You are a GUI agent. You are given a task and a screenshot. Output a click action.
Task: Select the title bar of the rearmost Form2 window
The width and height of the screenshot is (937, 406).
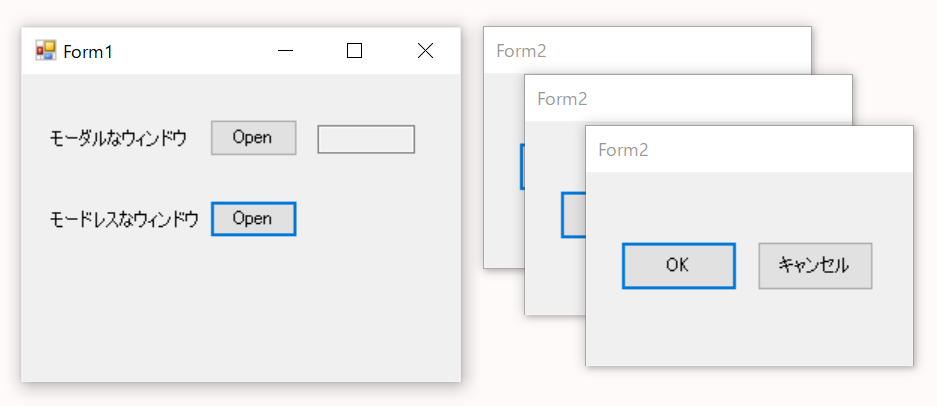tap(647, 50)
